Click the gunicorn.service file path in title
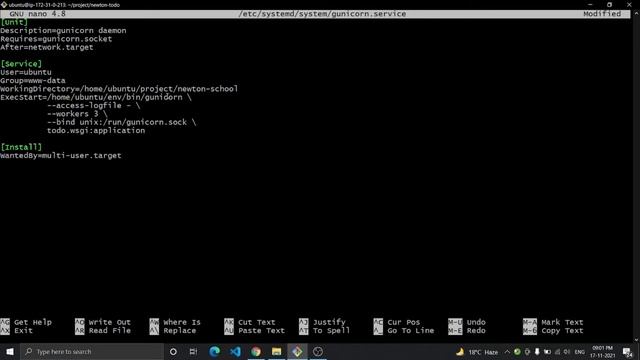The image size is (640, 360). [x=322, y=14]
